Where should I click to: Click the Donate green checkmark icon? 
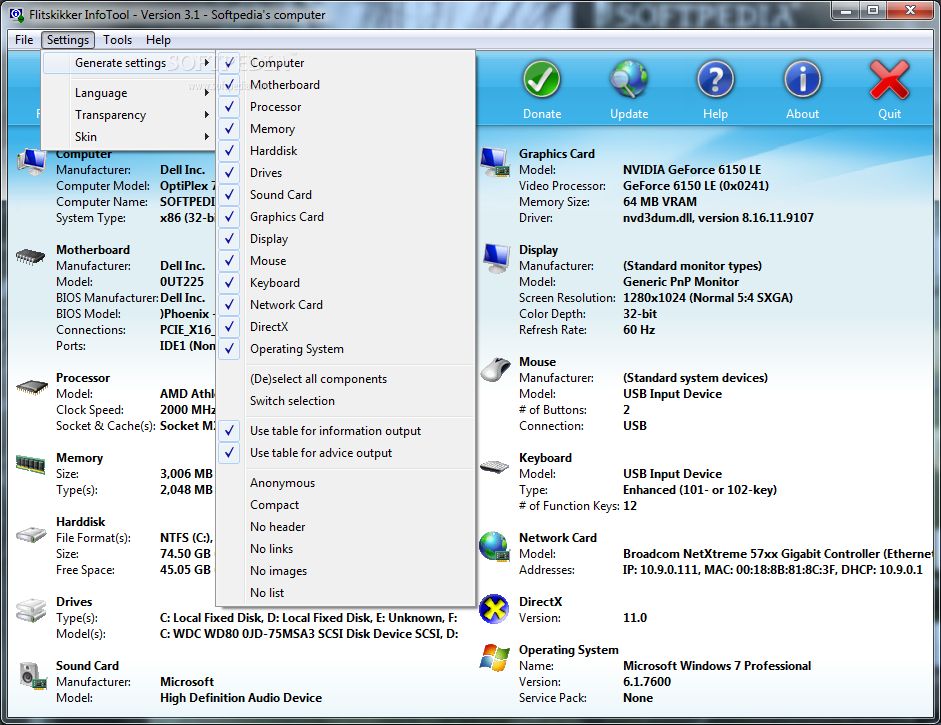click(x=541, y=80)
